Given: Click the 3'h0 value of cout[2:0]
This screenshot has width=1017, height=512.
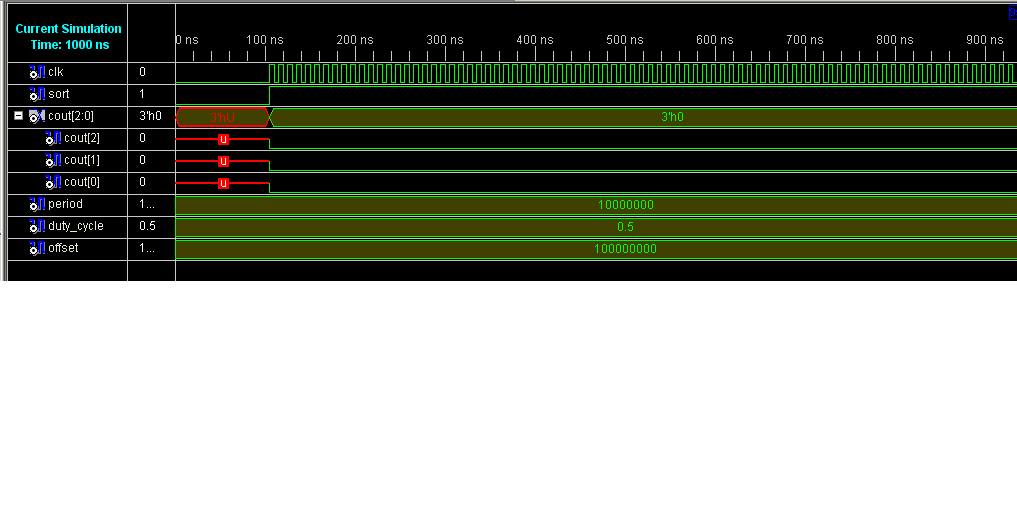Looking at the screenshot, I should coord(150,116).
